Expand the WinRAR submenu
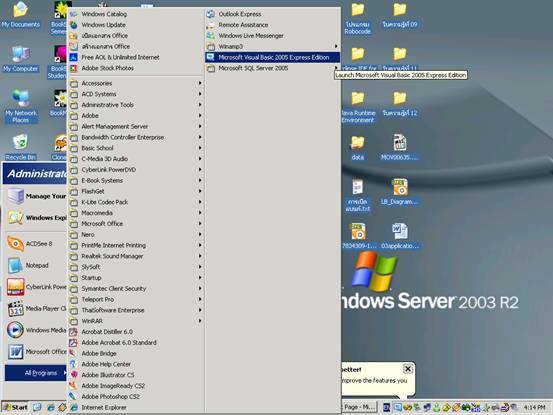 [x=136, y=321]
